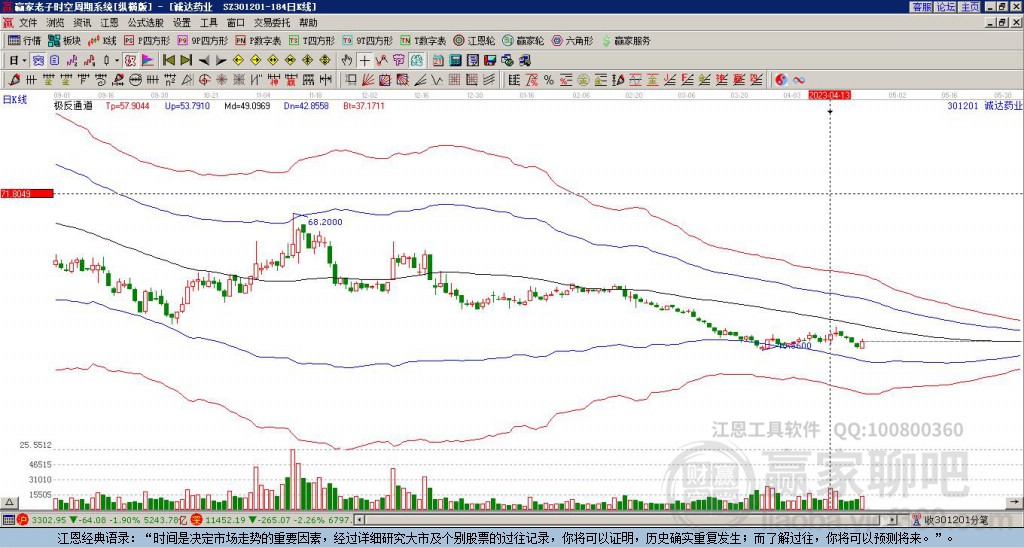
Task: Click the 主页 homepage button
Action: coord(970,7)
